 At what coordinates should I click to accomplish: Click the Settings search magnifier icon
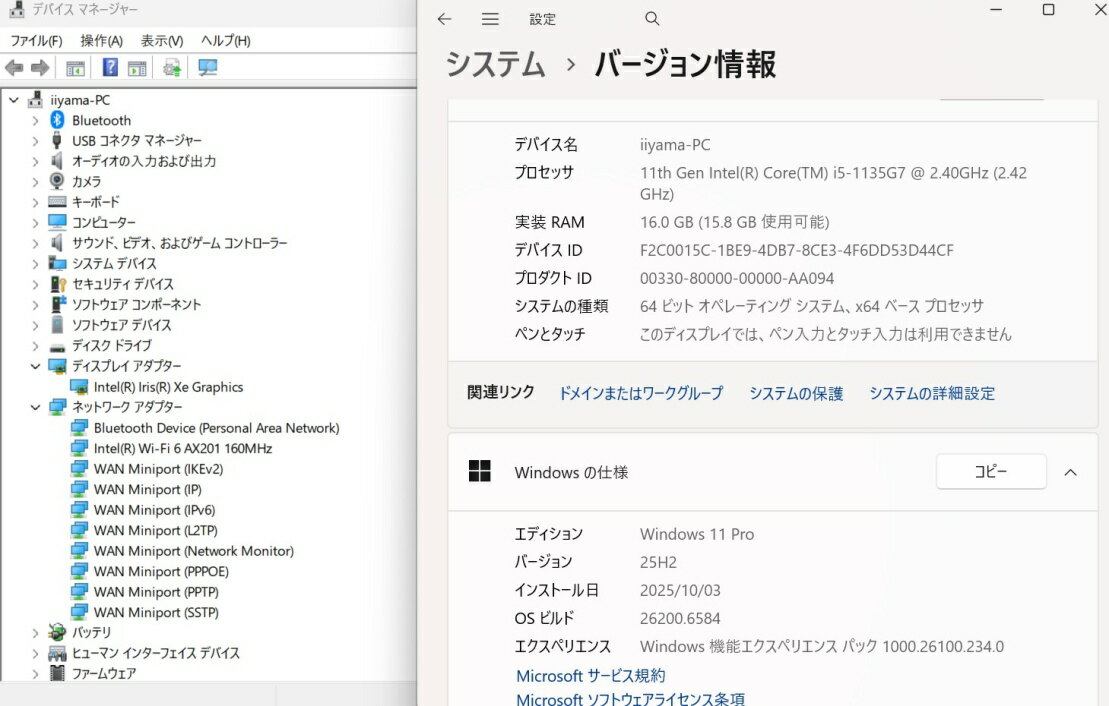[652, 19]
